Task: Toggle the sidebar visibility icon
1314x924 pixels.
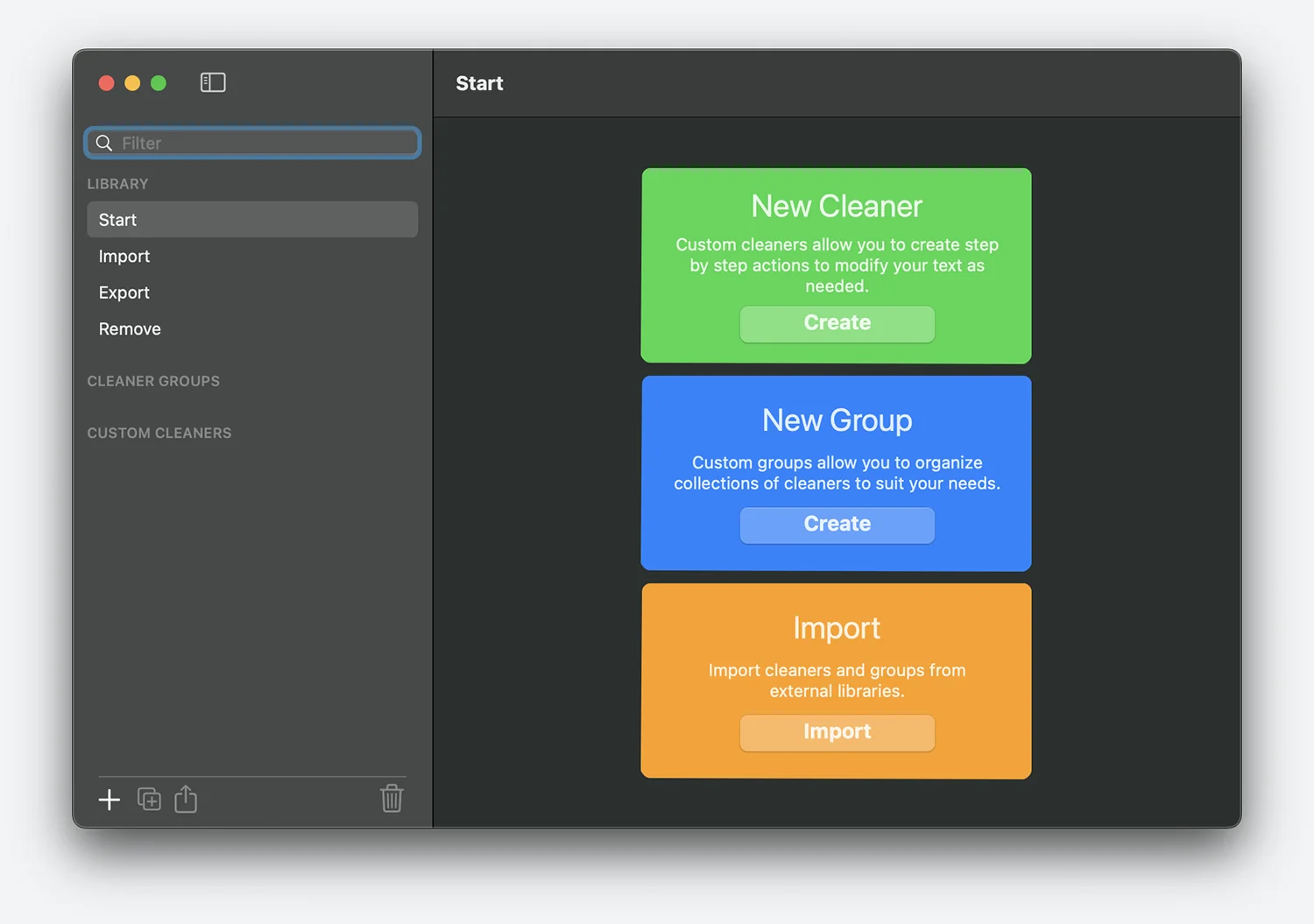Action: [x=213, y=82]
